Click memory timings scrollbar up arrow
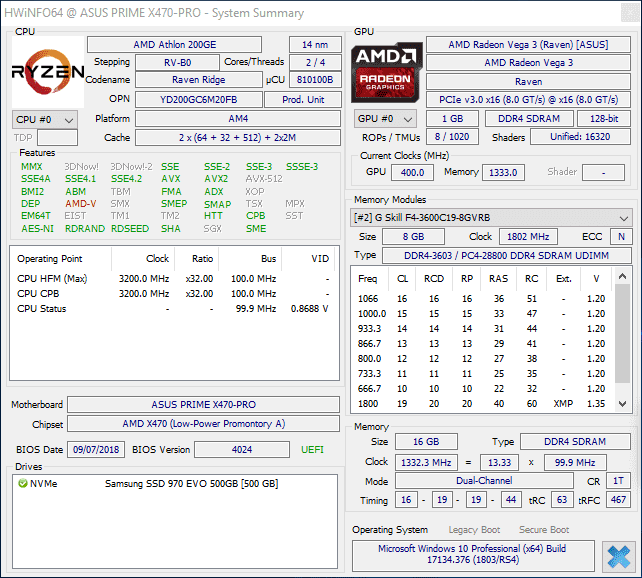The height and width of the screenshot is (578, 642). click(x=622, y=276)
